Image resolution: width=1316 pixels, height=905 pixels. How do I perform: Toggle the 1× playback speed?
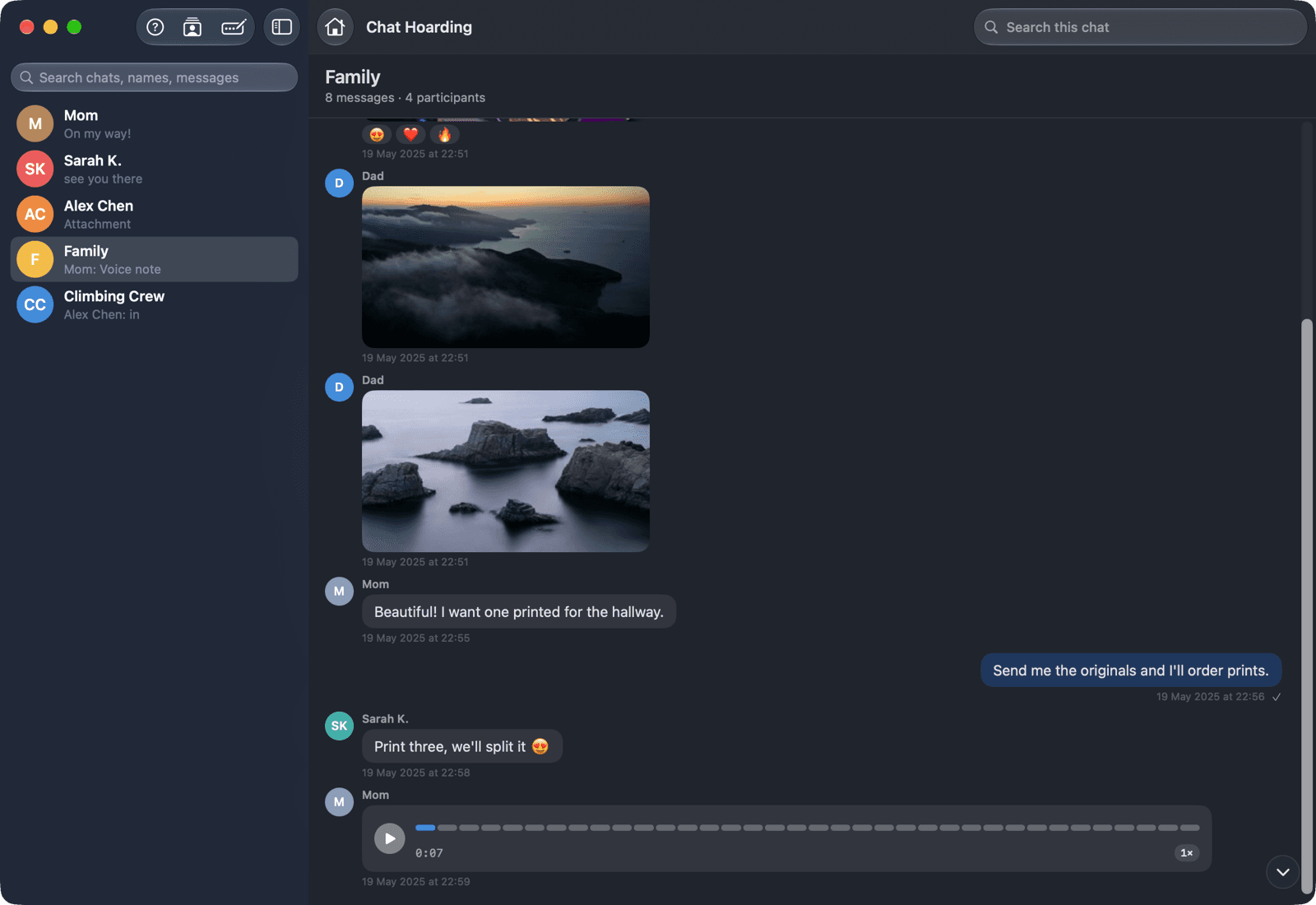1186,853
